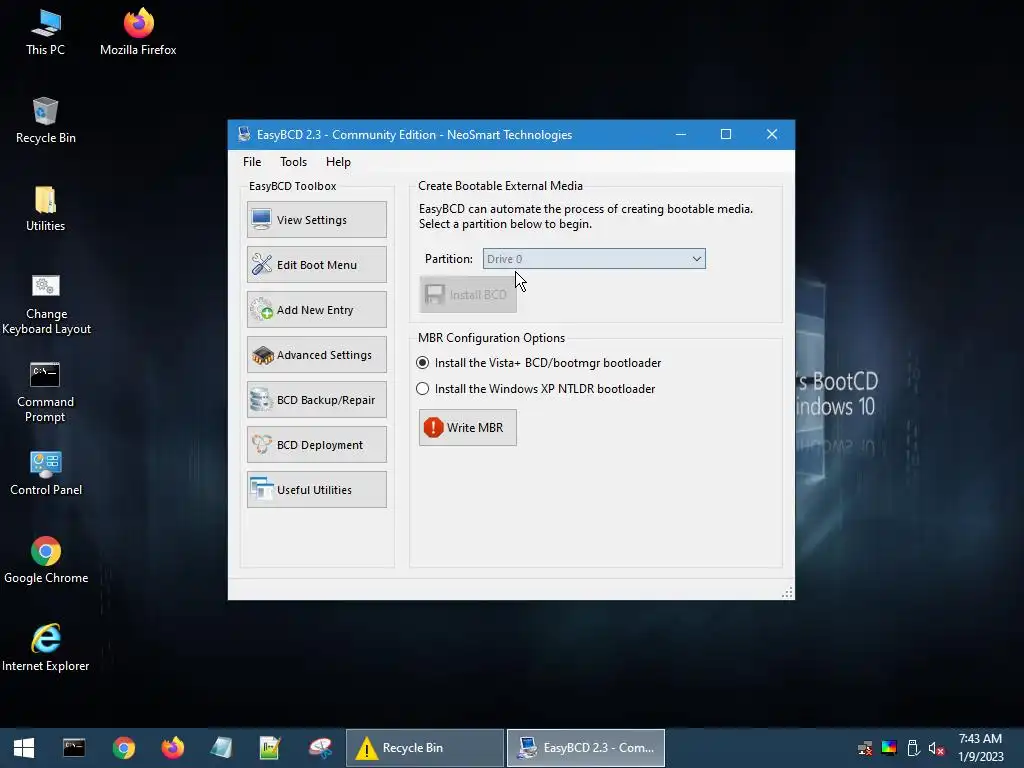The image size is (1024, 768).
Task: Click the window resize grip corner
Action: click(787, 592)
